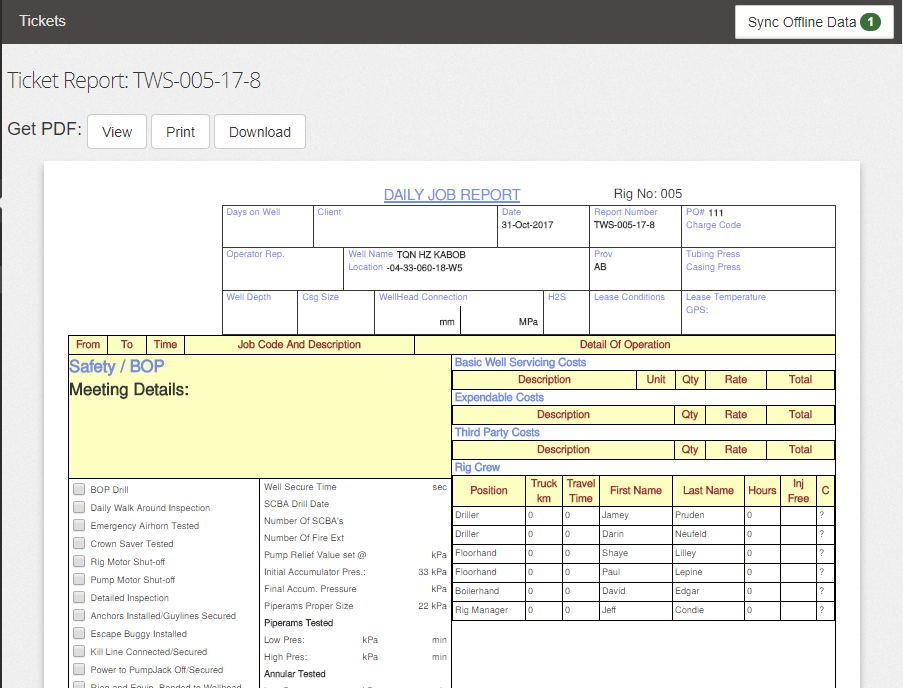
Task: Click the Lease Temperature label
Action: click(x=726, y=297)
